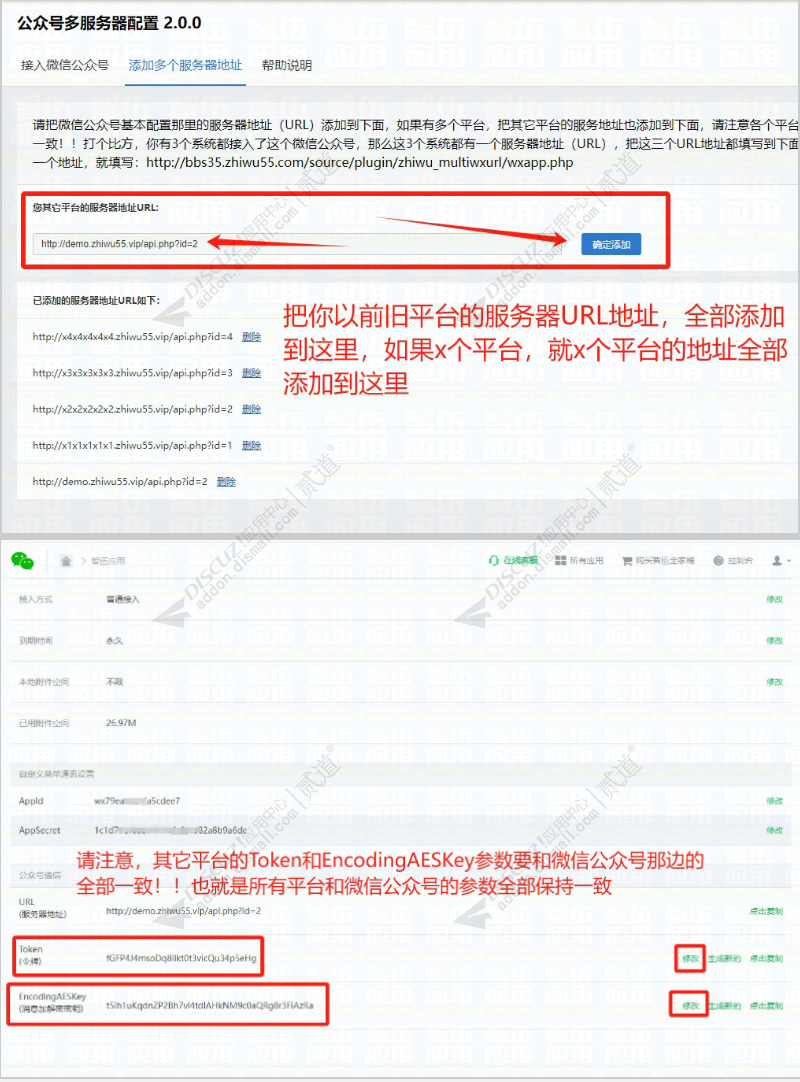The height and width of the screenshot is (1082, 800).
Task: Select the AppId value wx79ea
Action: pos(137,801)
